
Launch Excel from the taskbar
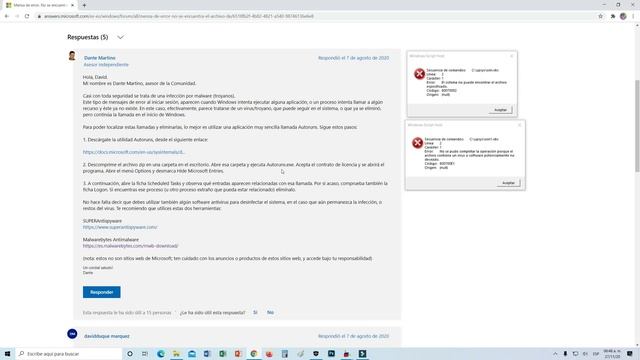pos(222,353)
